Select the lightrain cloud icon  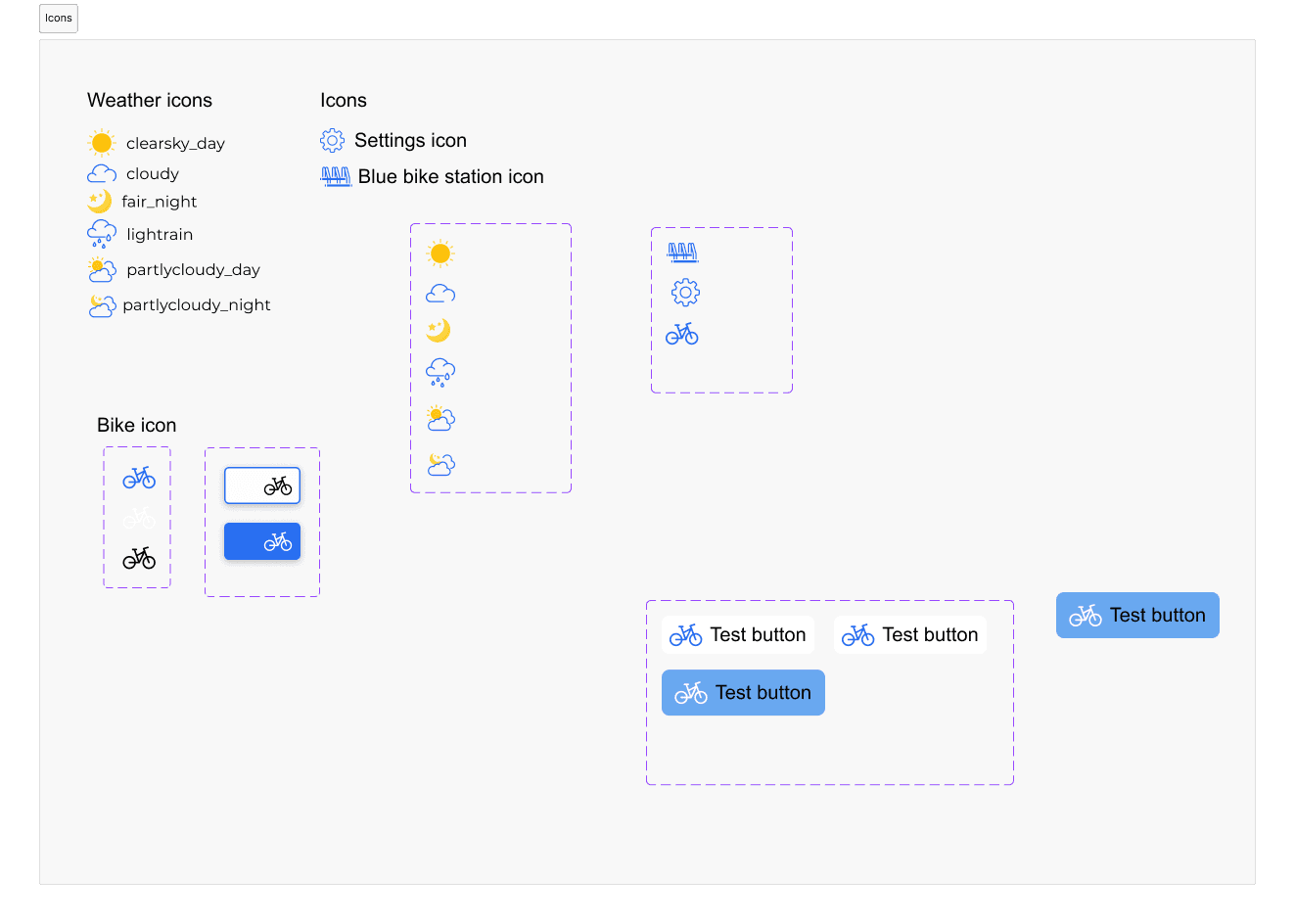(x=102, y=234)
